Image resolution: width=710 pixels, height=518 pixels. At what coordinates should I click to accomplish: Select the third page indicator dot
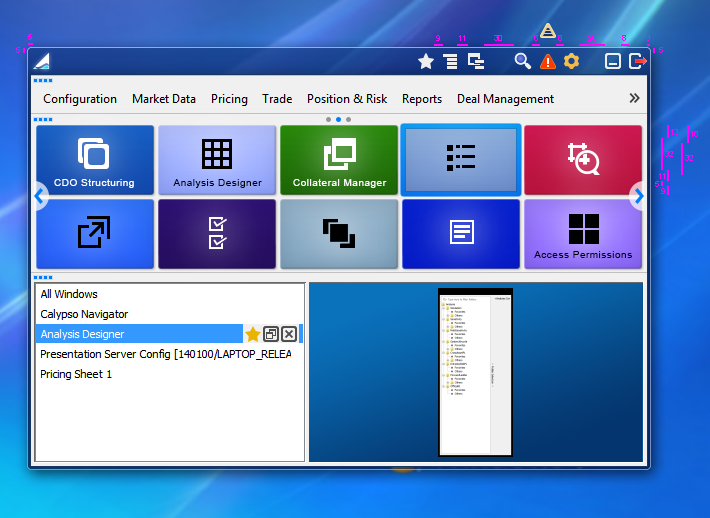[x=348, y=119]
